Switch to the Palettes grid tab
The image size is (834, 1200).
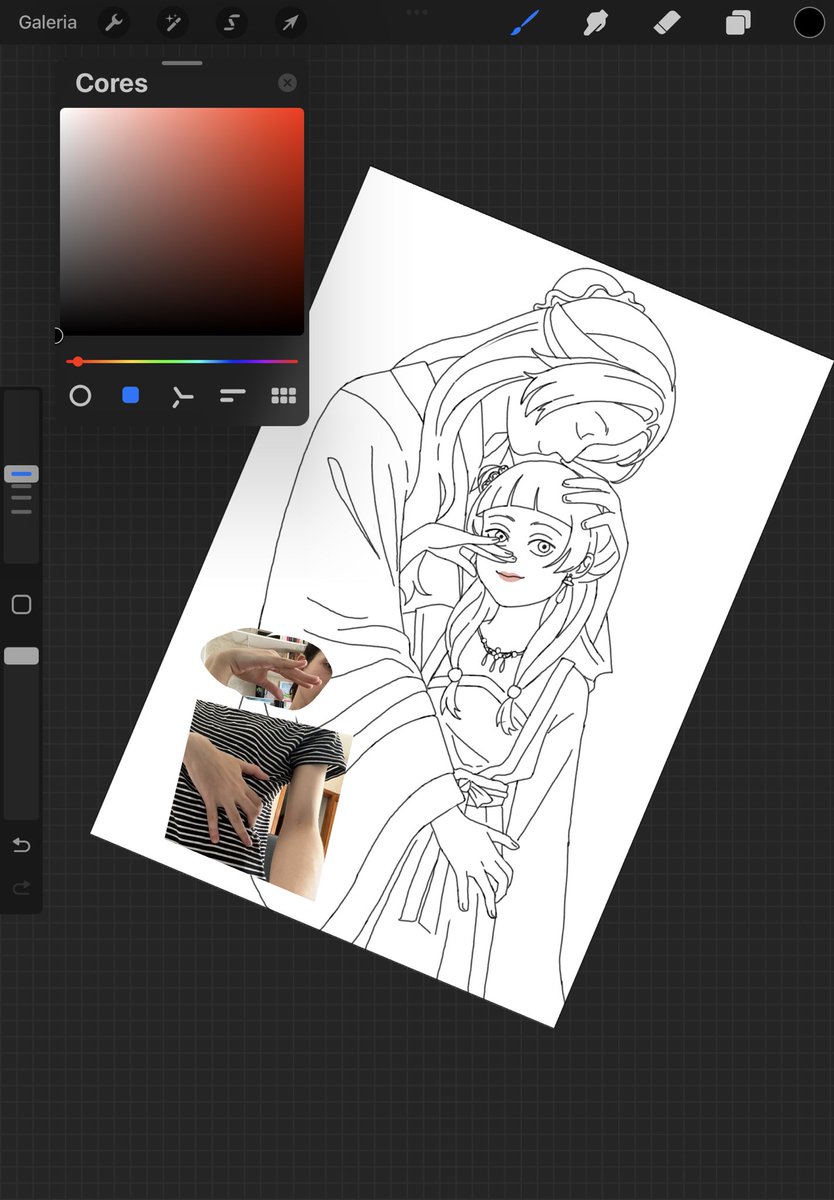tap(284, 396)
